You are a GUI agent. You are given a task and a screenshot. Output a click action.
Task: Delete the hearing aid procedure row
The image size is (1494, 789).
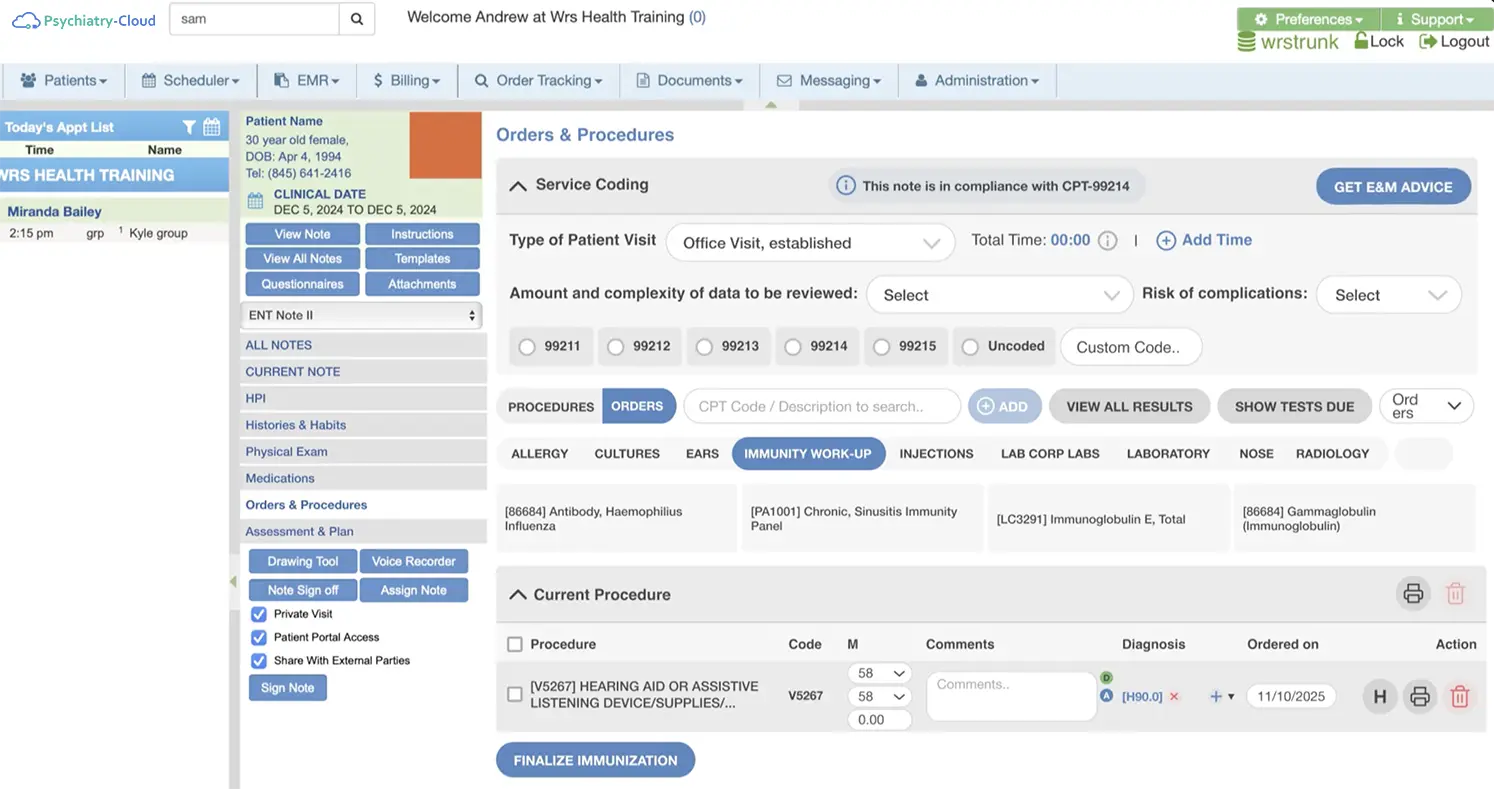1459,696
